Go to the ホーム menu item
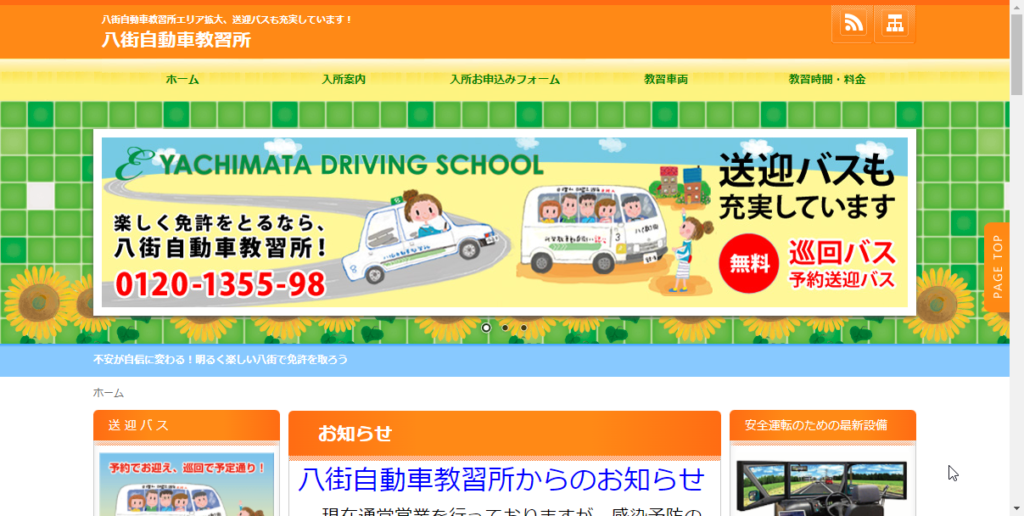The height and width of the screenshot is (516, 1024). pos(182,80)
